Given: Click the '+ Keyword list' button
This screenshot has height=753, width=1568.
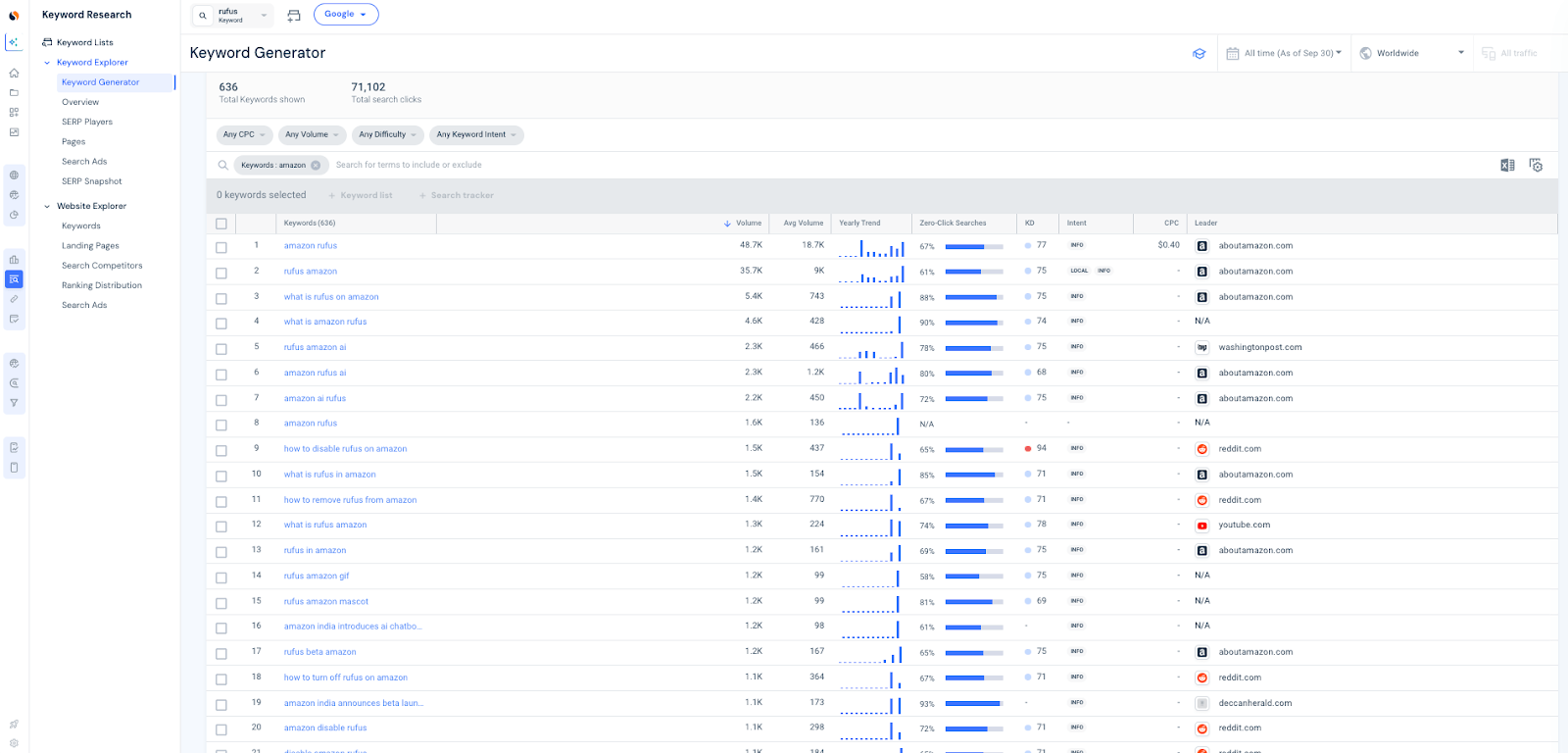Looking at the screenshot, I should click(x=361, y=195).
